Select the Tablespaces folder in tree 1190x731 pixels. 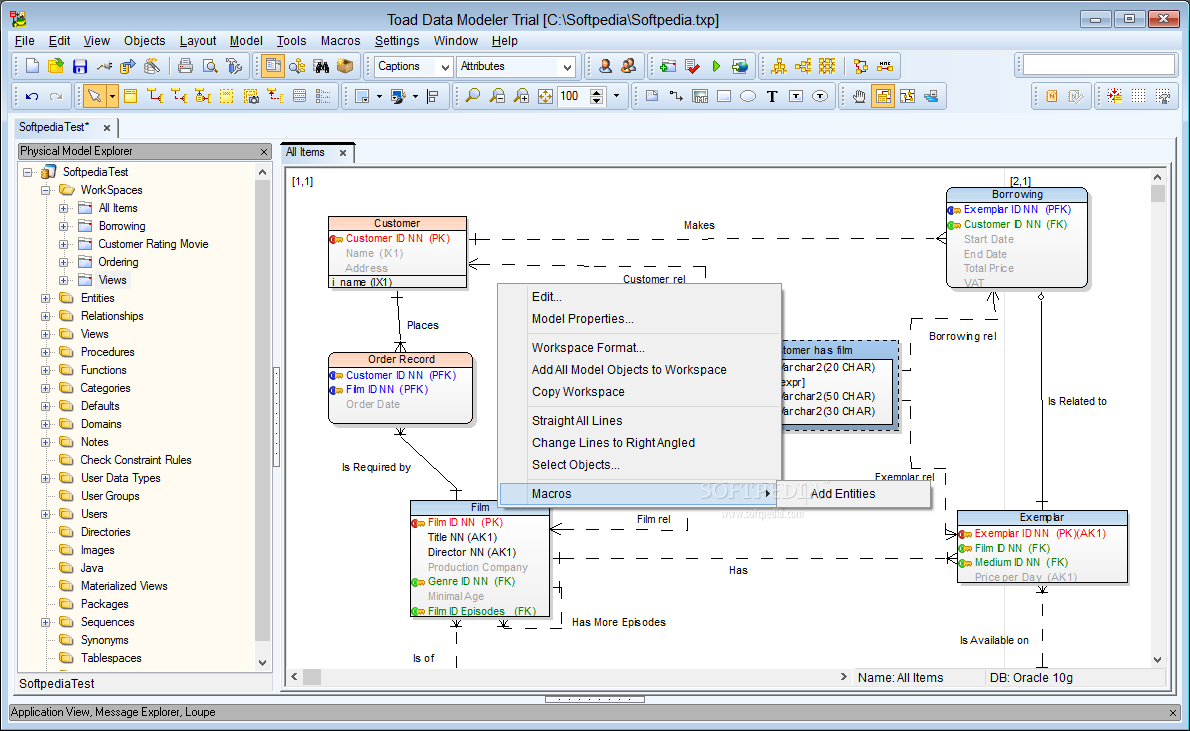(111, 658)
